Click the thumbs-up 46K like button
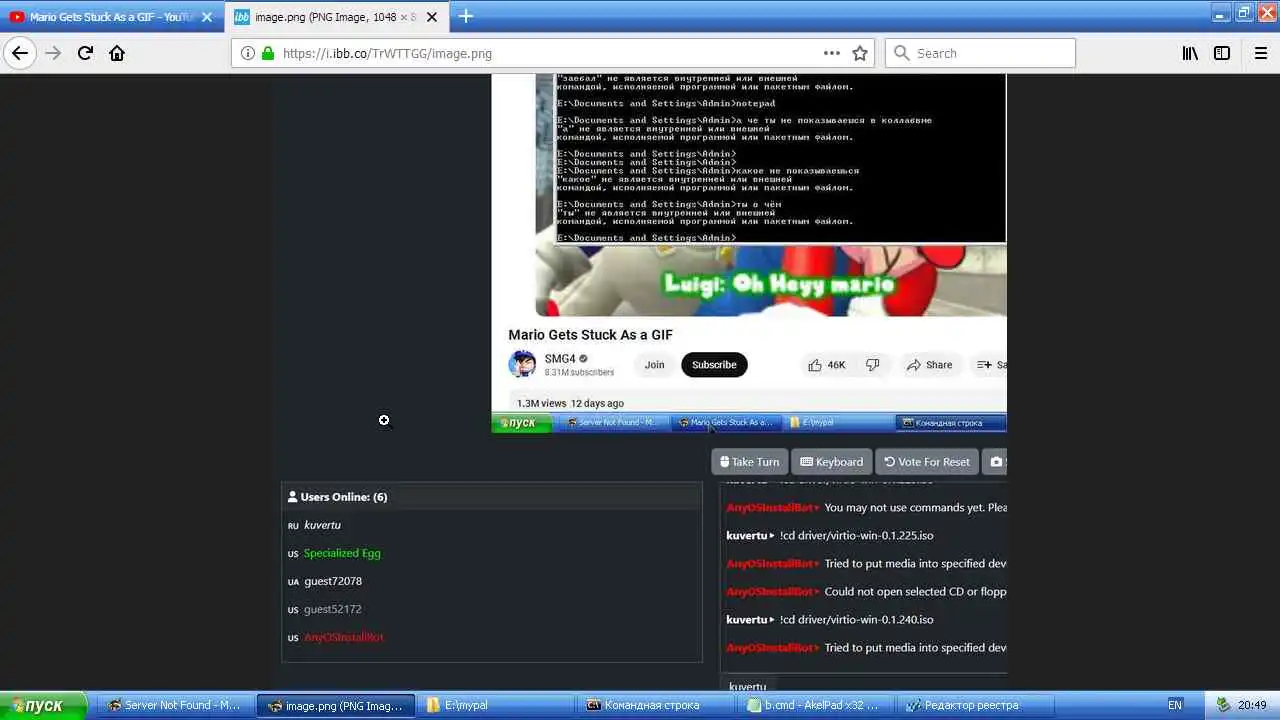 827,365
